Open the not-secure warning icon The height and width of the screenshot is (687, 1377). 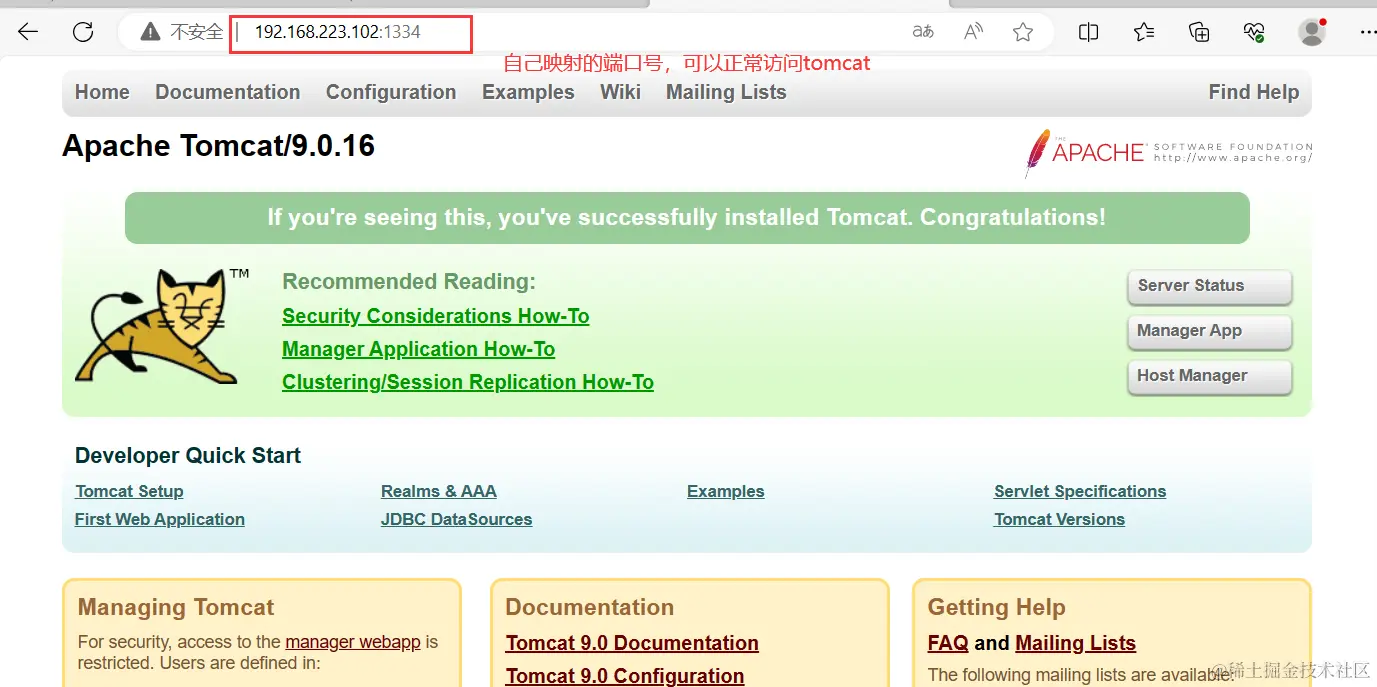[150, 32]
